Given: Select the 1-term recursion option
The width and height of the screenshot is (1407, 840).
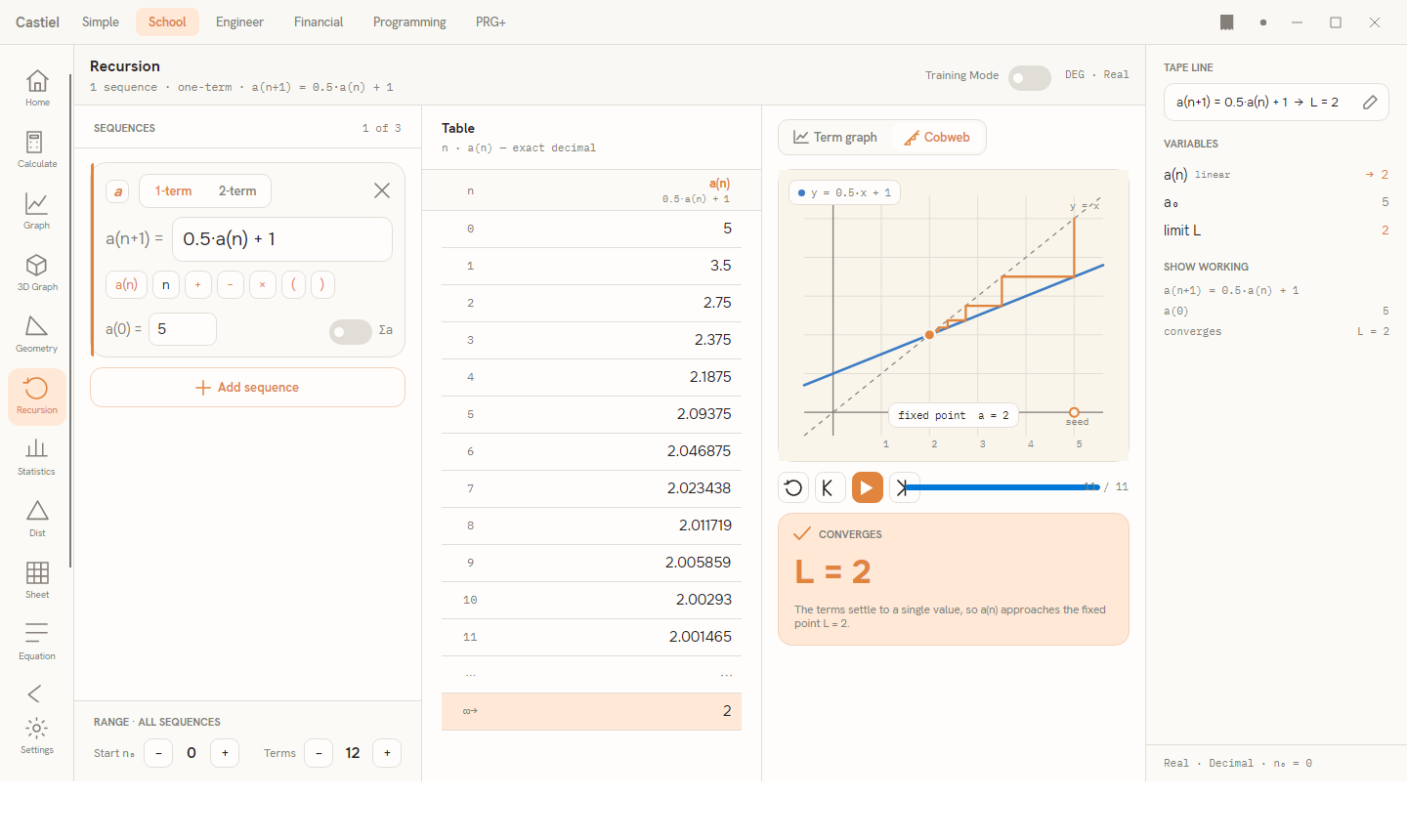Looking at the screenshot, I should 173,191.
